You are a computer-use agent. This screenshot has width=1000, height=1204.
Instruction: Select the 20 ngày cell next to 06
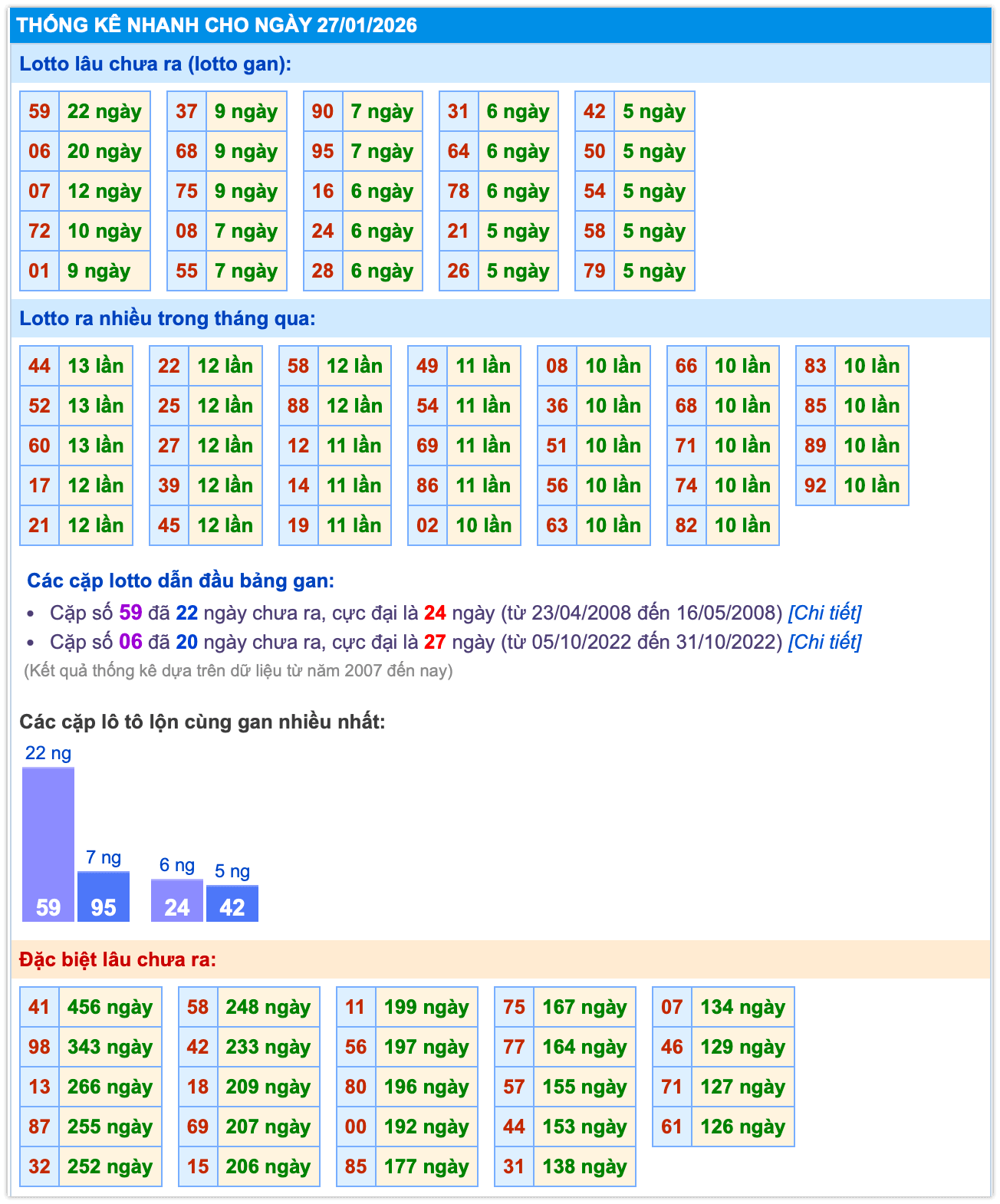click(104, 151)
